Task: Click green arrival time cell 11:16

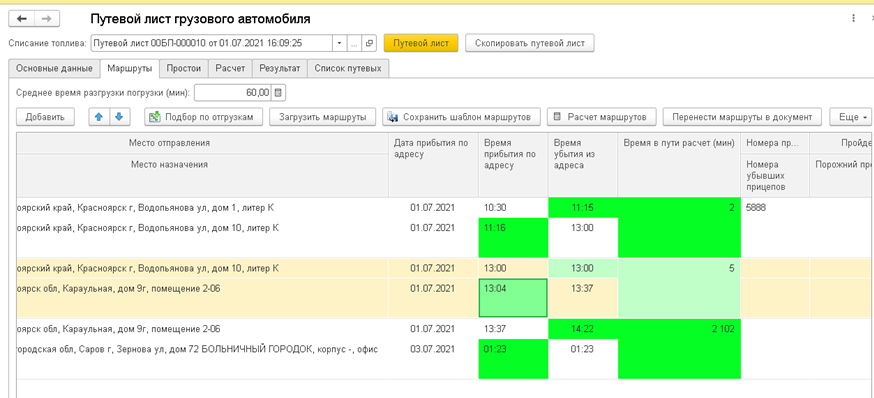Action: [513, 237]
